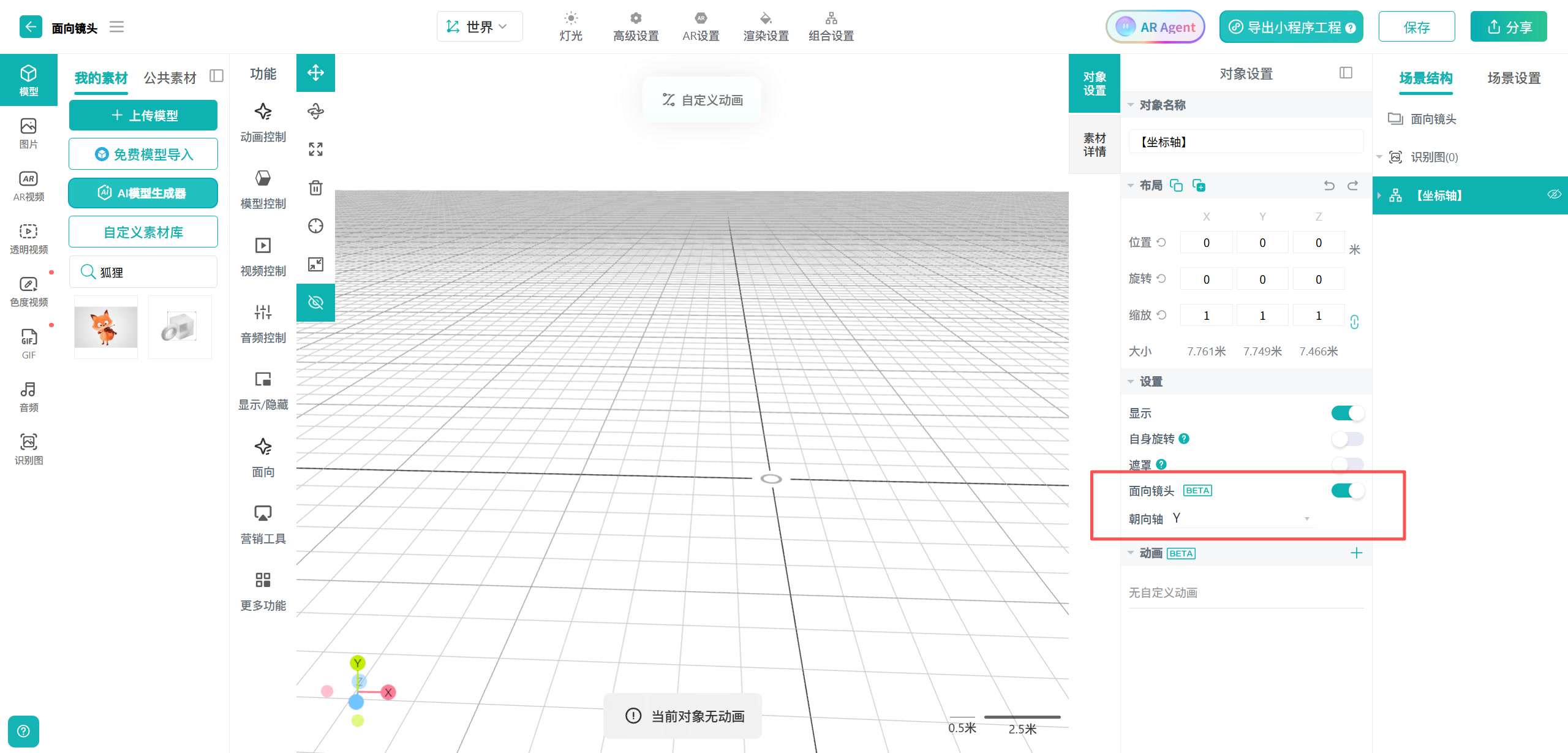
Task: Click the paste layout icon
Action: (1199, 185)
